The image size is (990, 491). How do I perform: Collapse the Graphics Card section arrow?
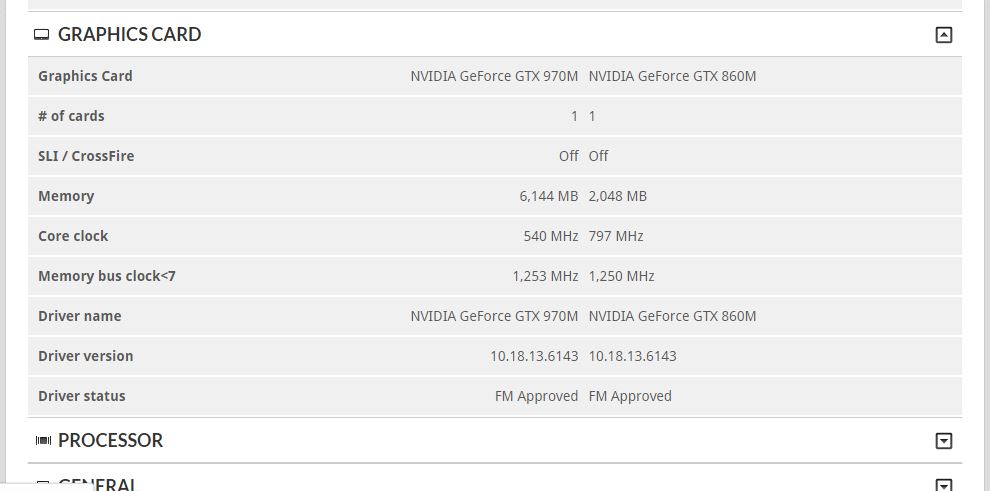(943, 35)
